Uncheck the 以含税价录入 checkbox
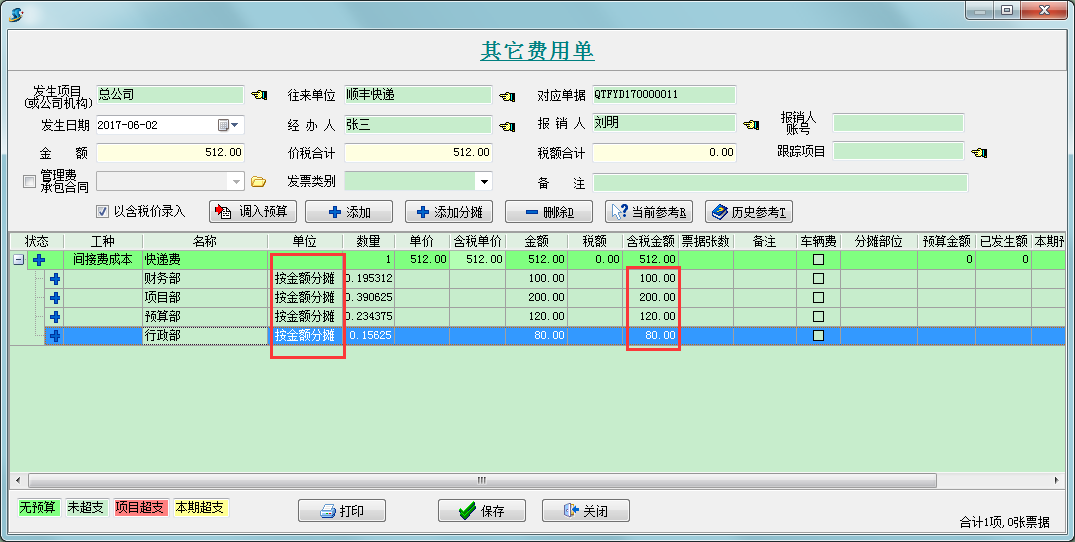The height and width of the screenshot is (542, 1075). coord(102,212)
